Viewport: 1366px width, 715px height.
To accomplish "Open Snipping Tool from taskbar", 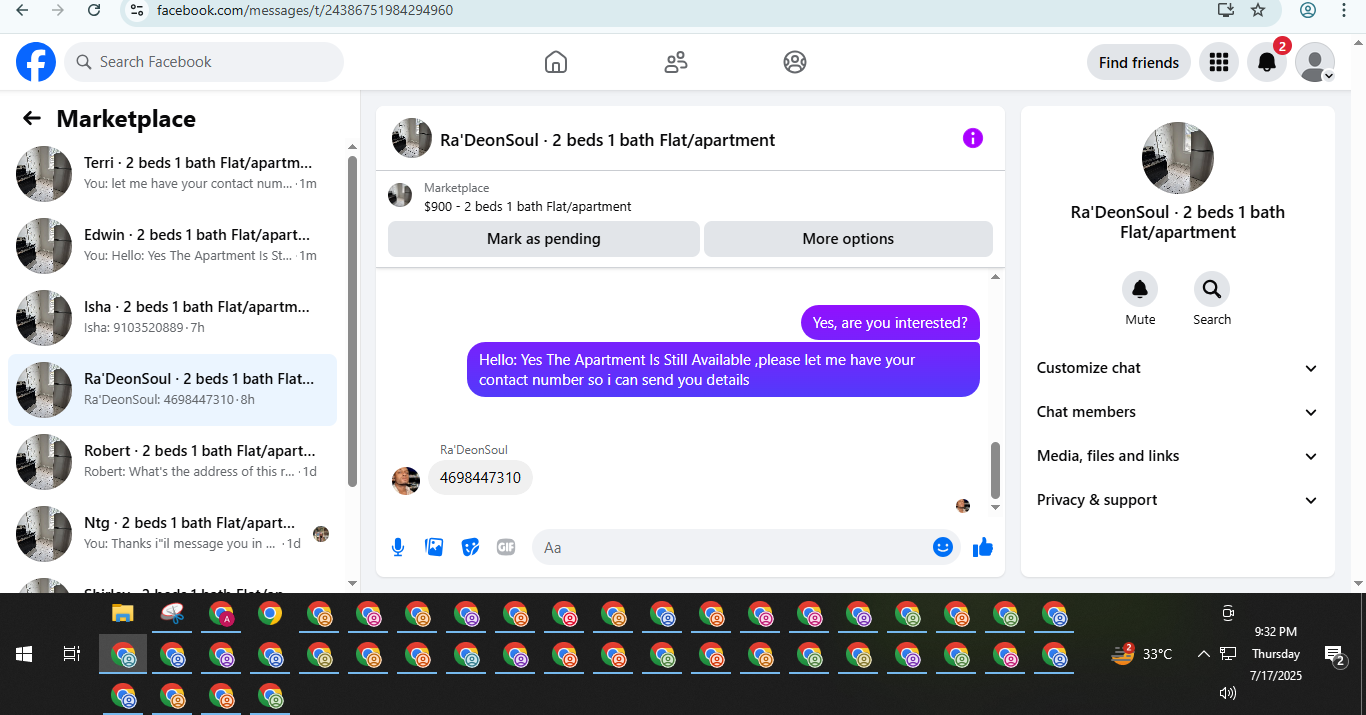I will 172,613.
